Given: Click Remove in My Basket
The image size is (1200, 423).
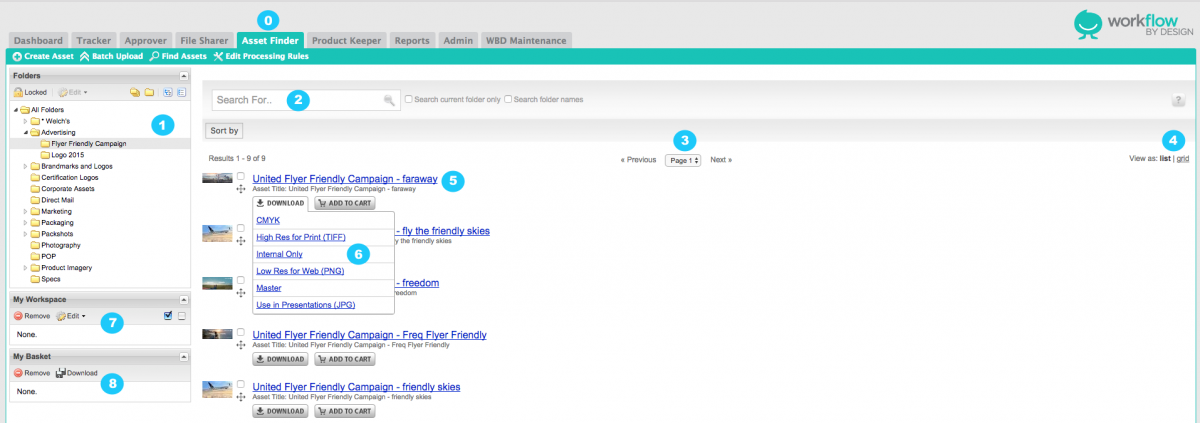Looking at the screenshot, I should 31,373.
